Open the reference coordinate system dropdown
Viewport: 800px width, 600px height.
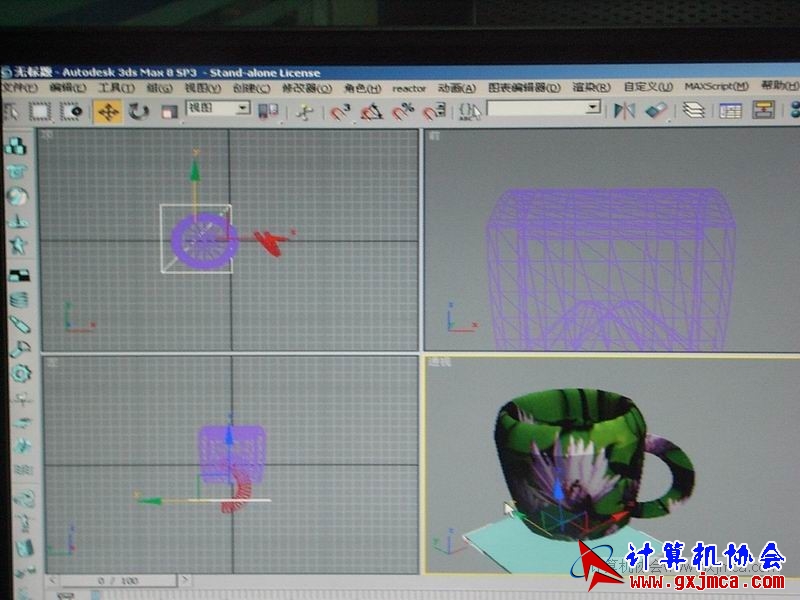point(218,108)
